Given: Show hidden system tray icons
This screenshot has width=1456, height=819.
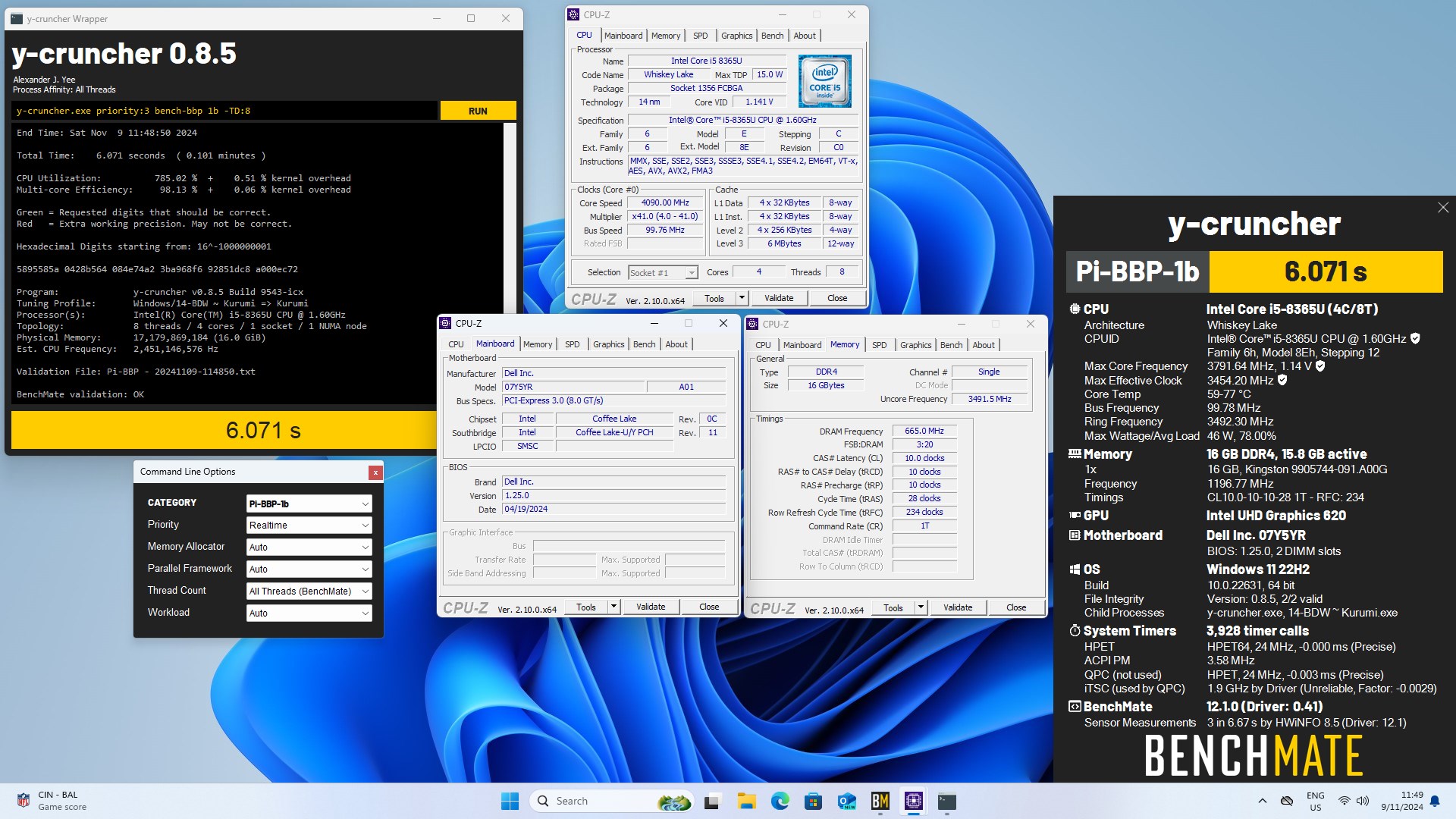Looking at the screenshot, I should [1262, 801].
